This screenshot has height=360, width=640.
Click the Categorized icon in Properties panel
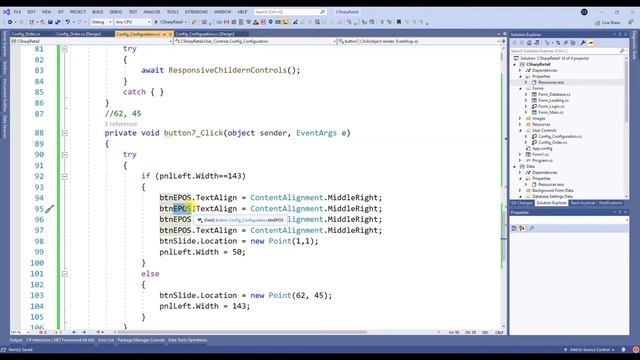point(514,228)
